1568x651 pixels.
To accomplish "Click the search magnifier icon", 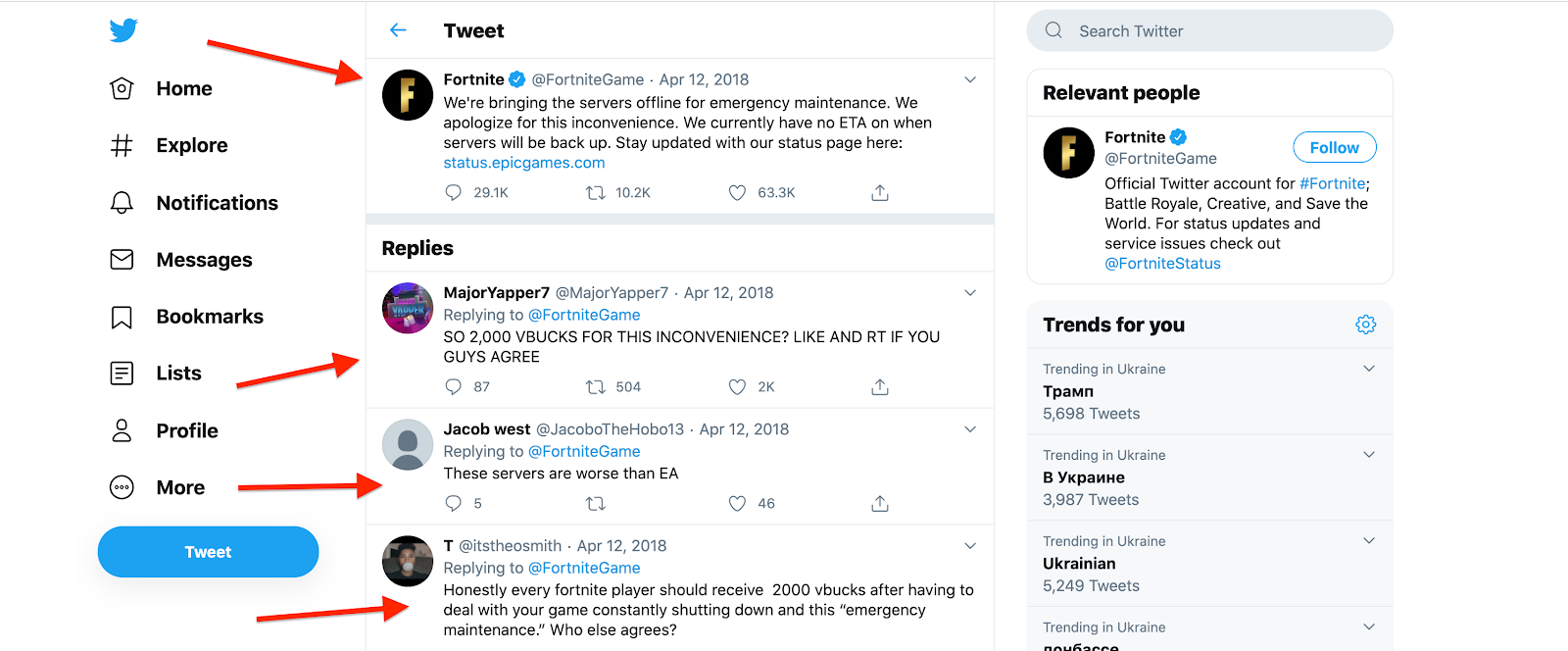I will [1053, 30].
